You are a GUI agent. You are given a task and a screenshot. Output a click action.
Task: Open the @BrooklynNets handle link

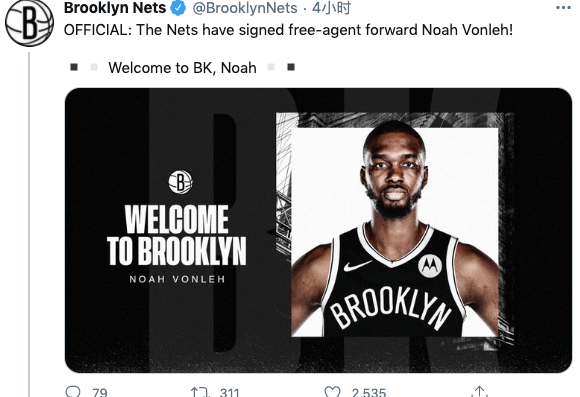pos(245,8)
